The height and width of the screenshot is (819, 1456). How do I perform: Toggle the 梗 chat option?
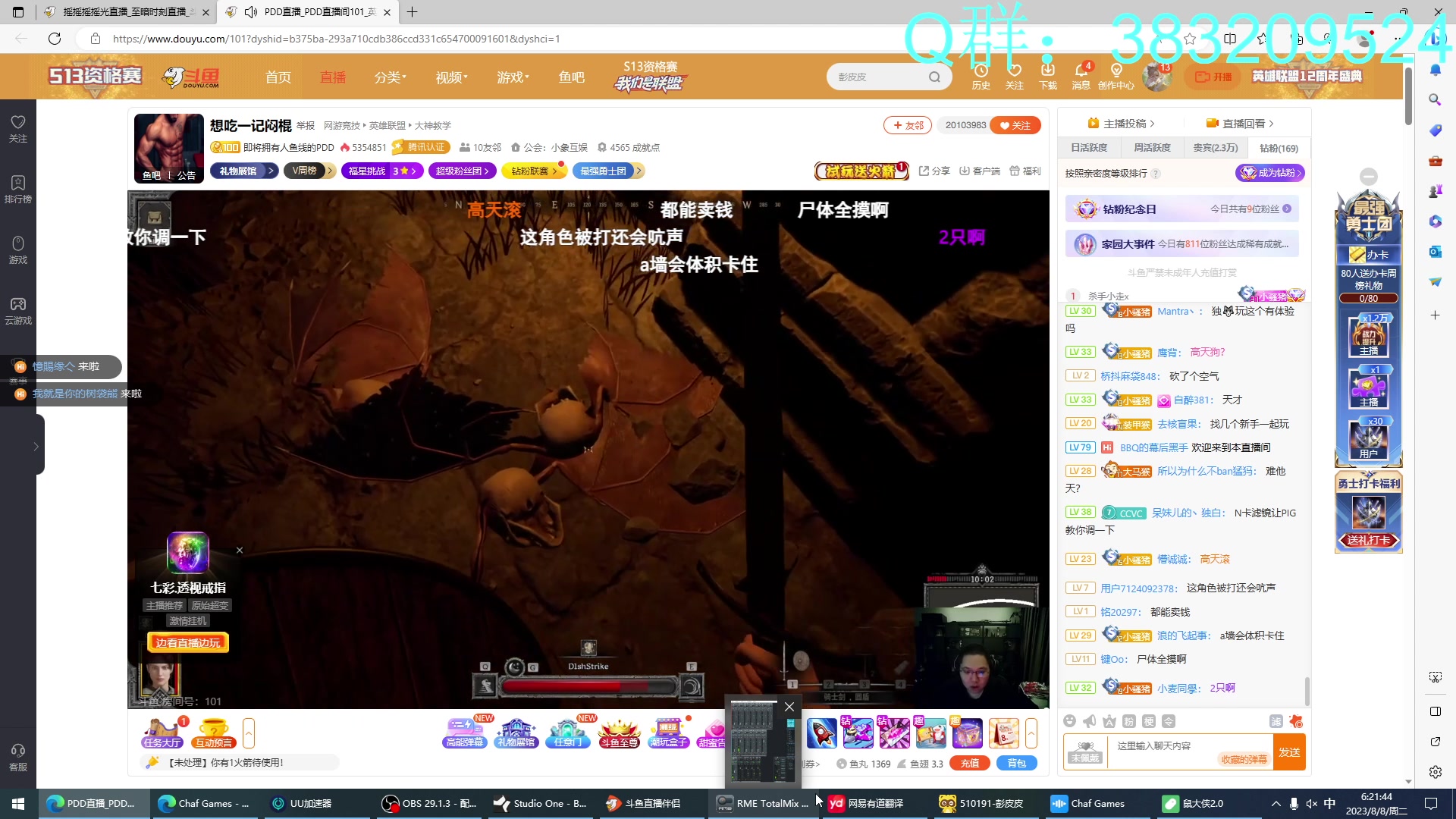point(1149,721)
